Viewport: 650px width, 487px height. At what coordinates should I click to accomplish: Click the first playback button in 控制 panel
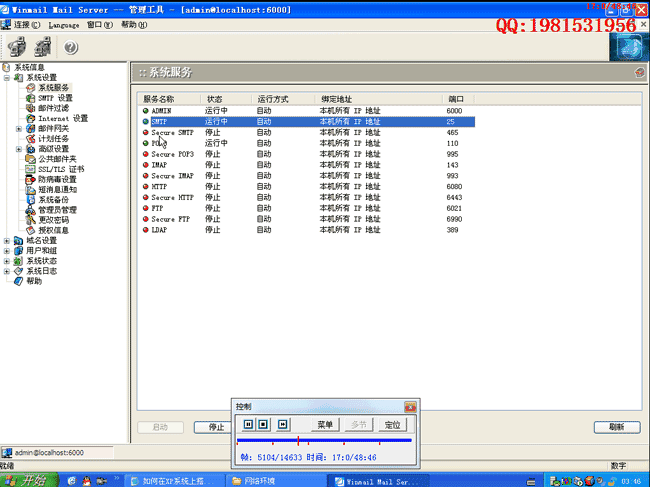[249, 424]
